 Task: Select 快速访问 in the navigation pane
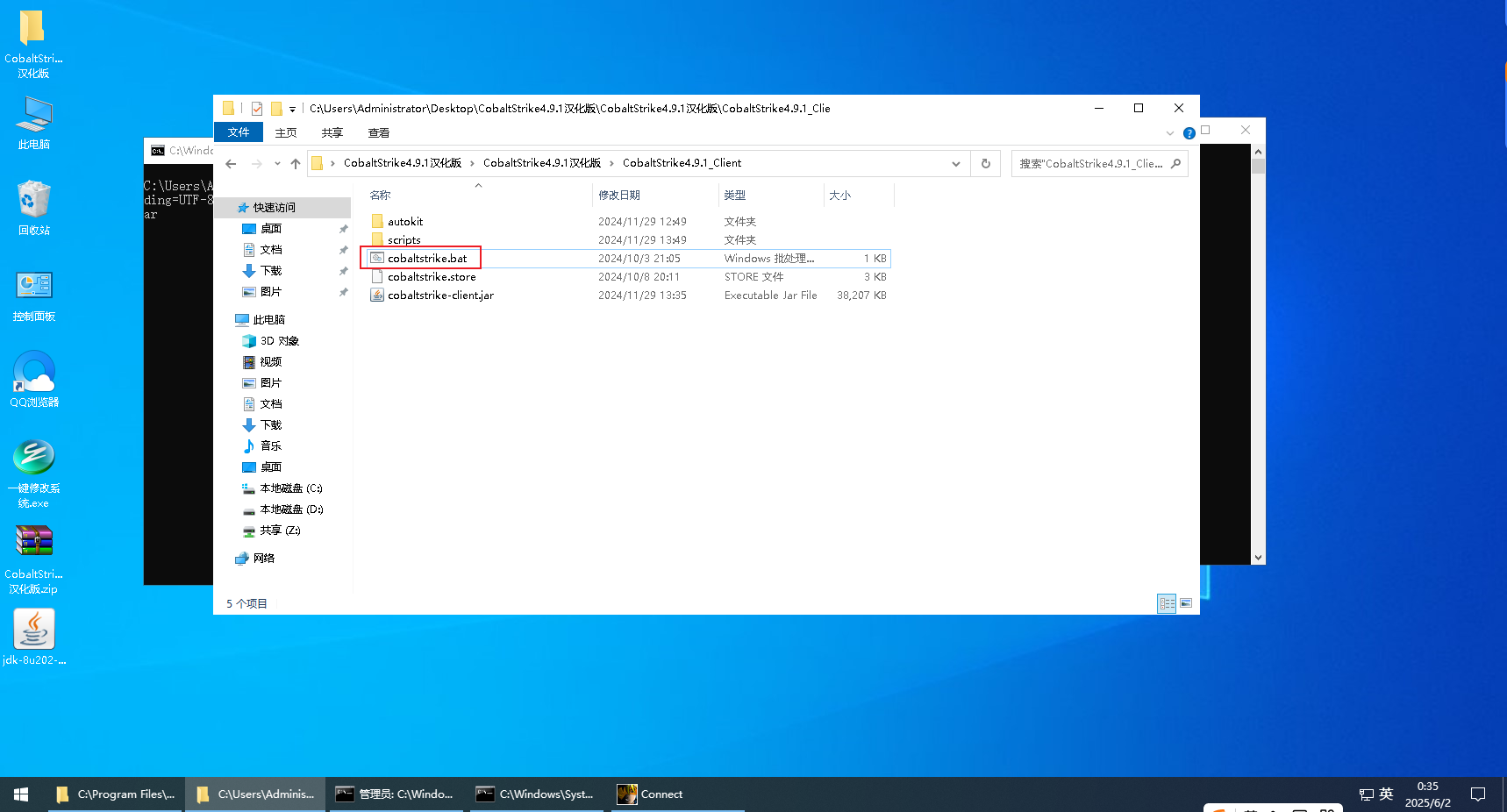point(275,208)
